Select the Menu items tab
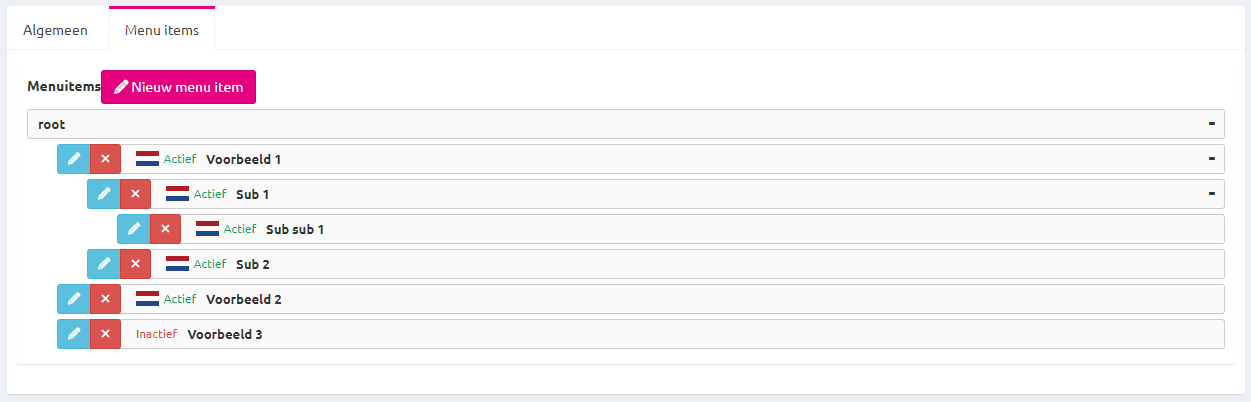The image size is (1251, 402). (162, 30)
